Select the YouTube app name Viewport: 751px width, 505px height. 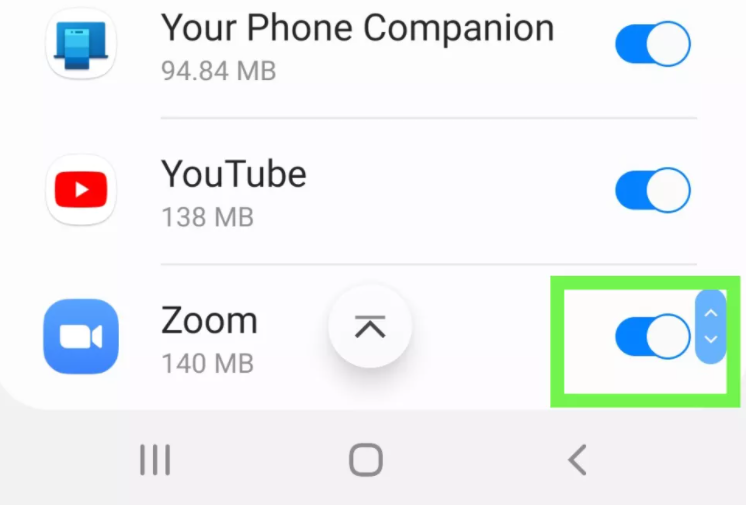point(234,174)
